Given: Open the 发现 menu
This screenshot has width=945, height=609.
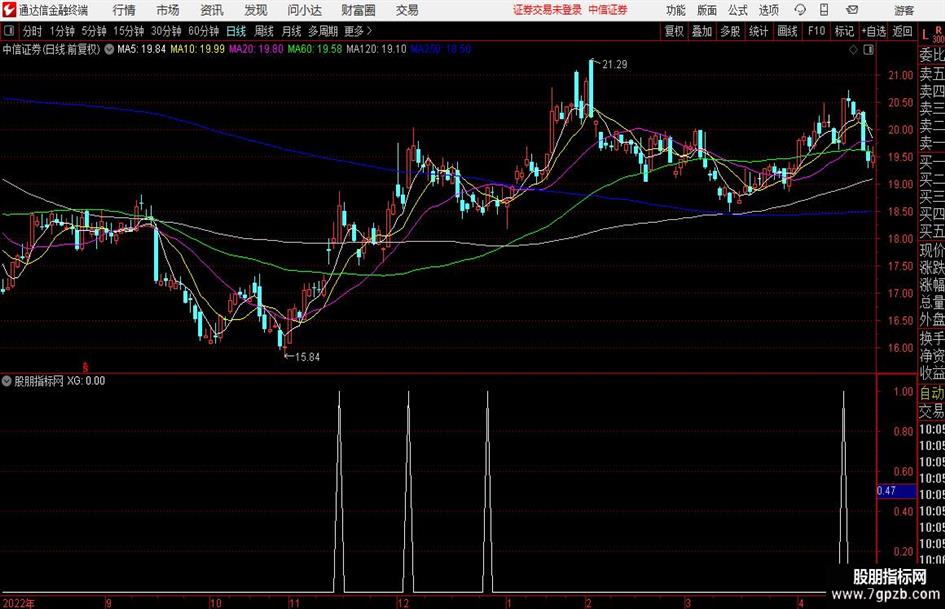Looking at the screenshot, I should click(256, 10).
